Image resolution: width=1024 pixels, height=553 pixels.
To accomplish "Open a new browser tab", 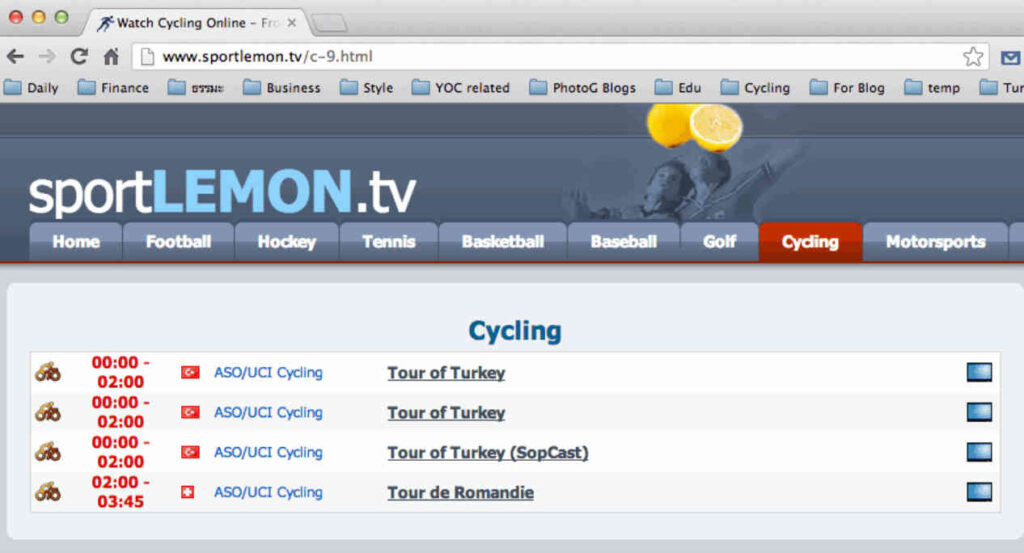I will point(329,24).
